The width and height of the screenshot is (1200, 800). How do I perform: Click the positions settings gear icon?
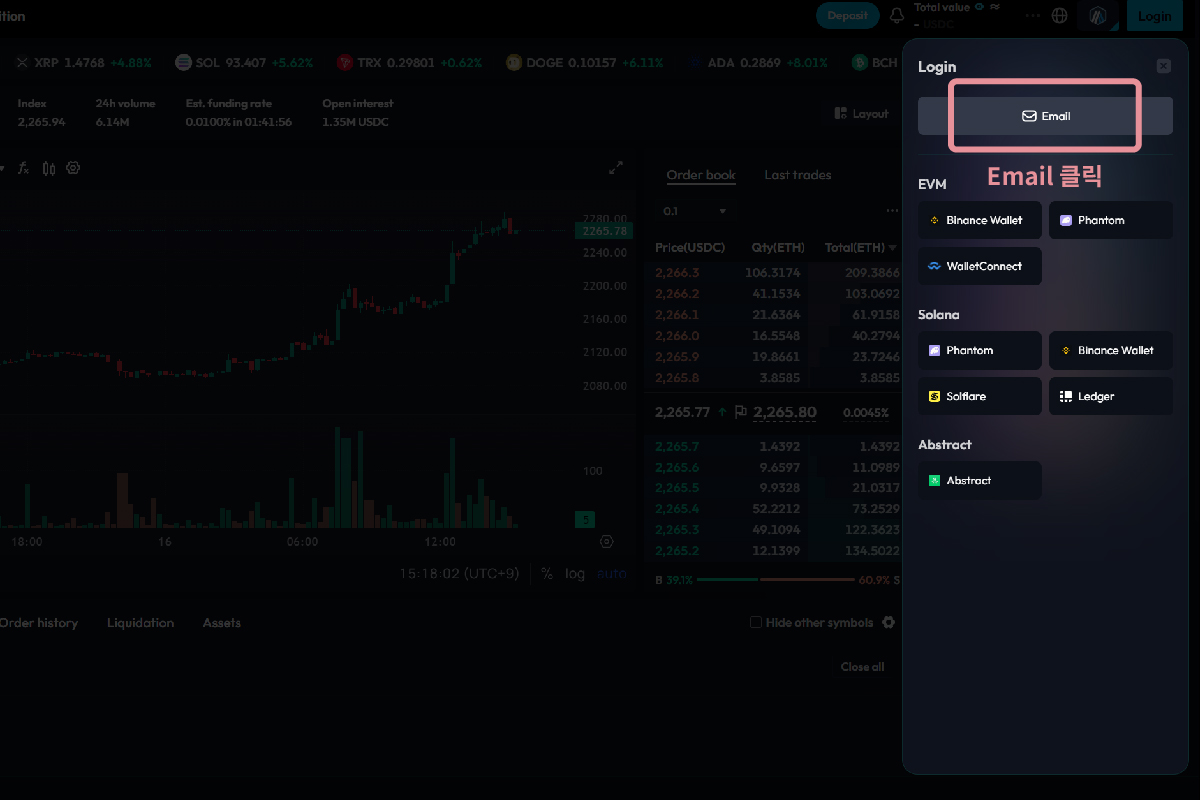coord(888,622)
